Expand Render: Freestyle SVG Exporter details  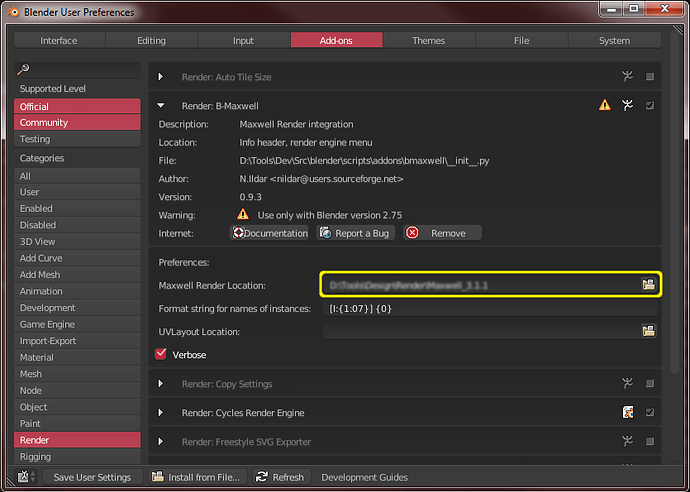click(161, 441)
